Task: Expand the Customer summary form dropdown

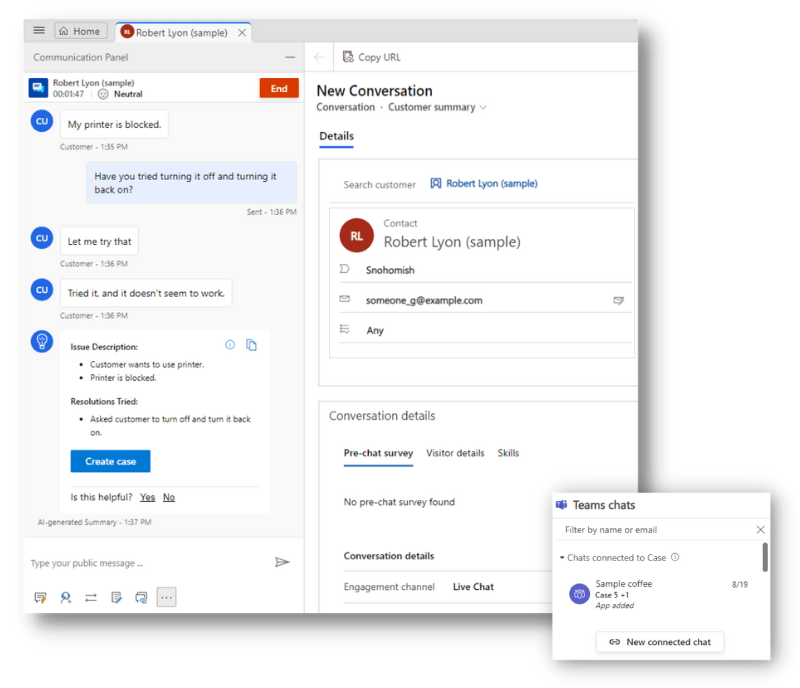Action: pyautogui.click(x=484, y=107)
